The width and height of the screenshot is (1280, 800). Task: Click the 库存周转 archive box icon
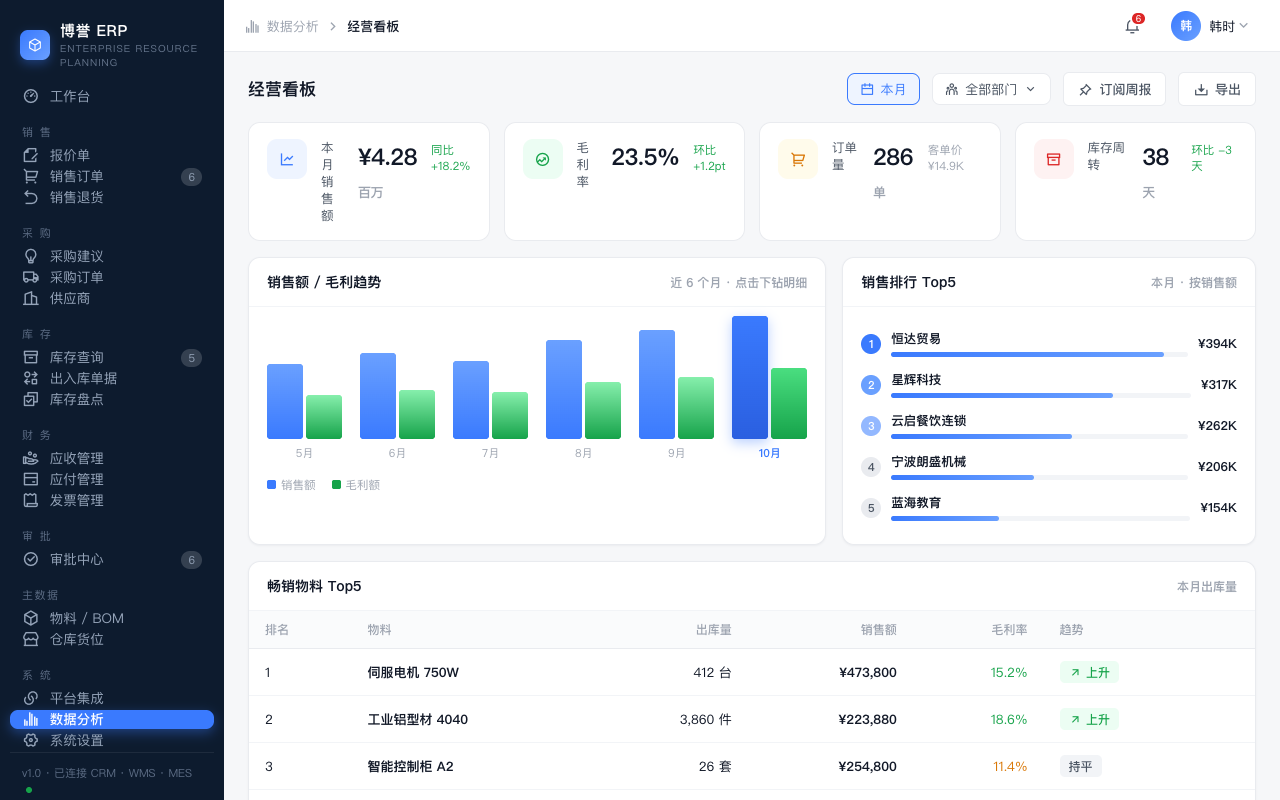click(1054, 159)
